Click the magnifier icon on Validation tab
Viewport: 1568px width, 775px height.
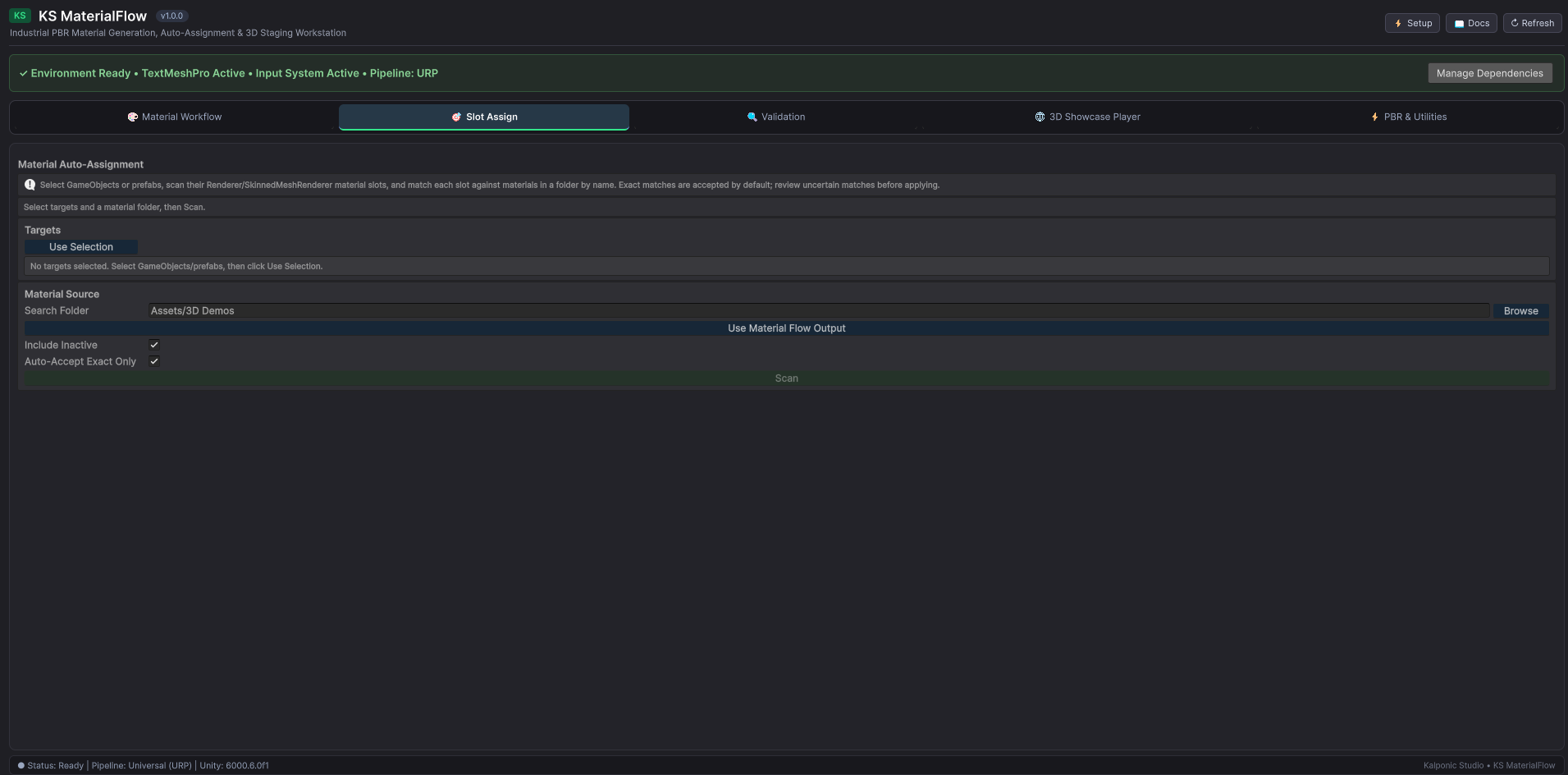(x=752, y=117)
